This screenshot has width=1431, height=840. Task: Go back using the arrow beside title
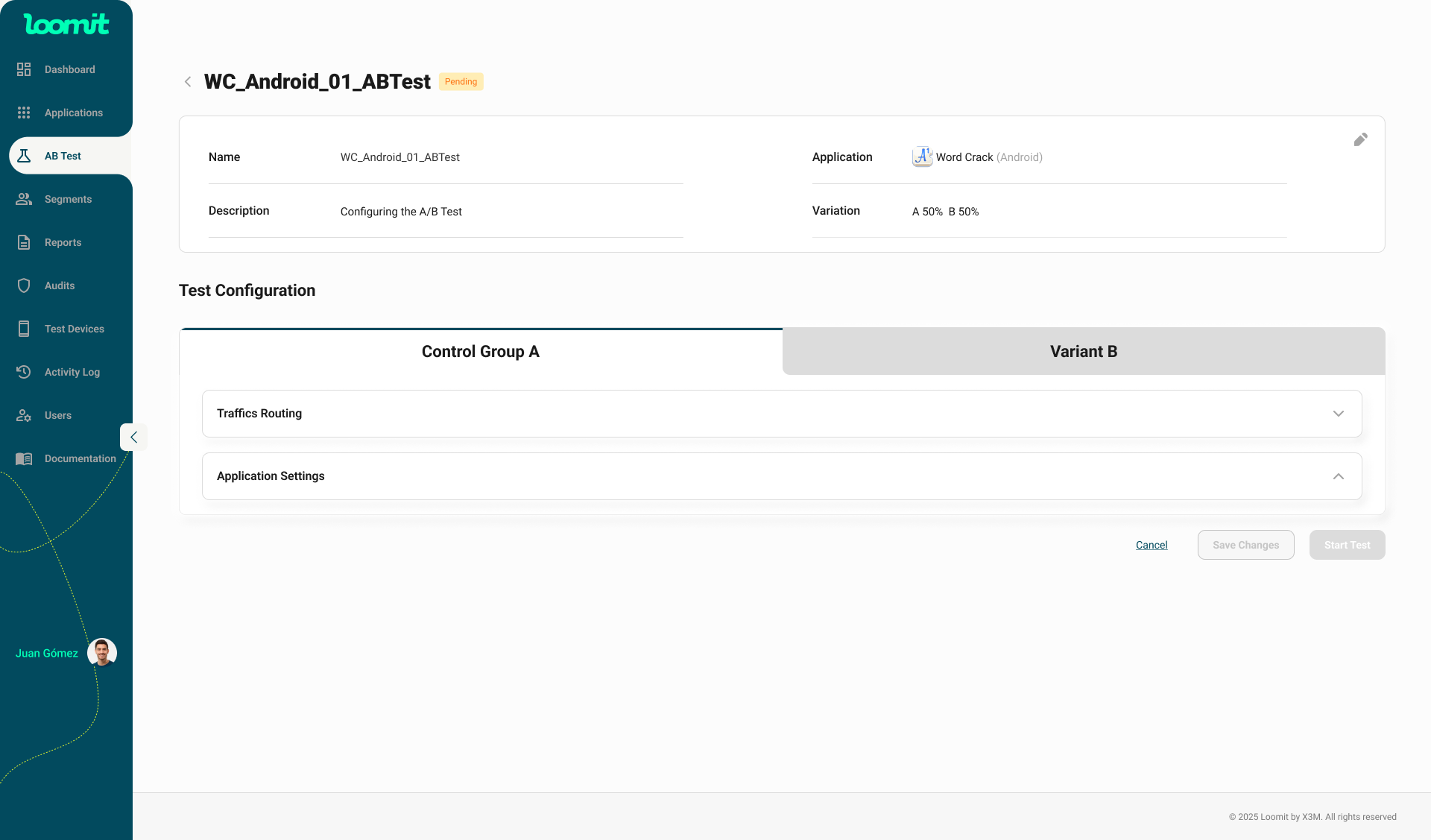[x=188, y=82]
